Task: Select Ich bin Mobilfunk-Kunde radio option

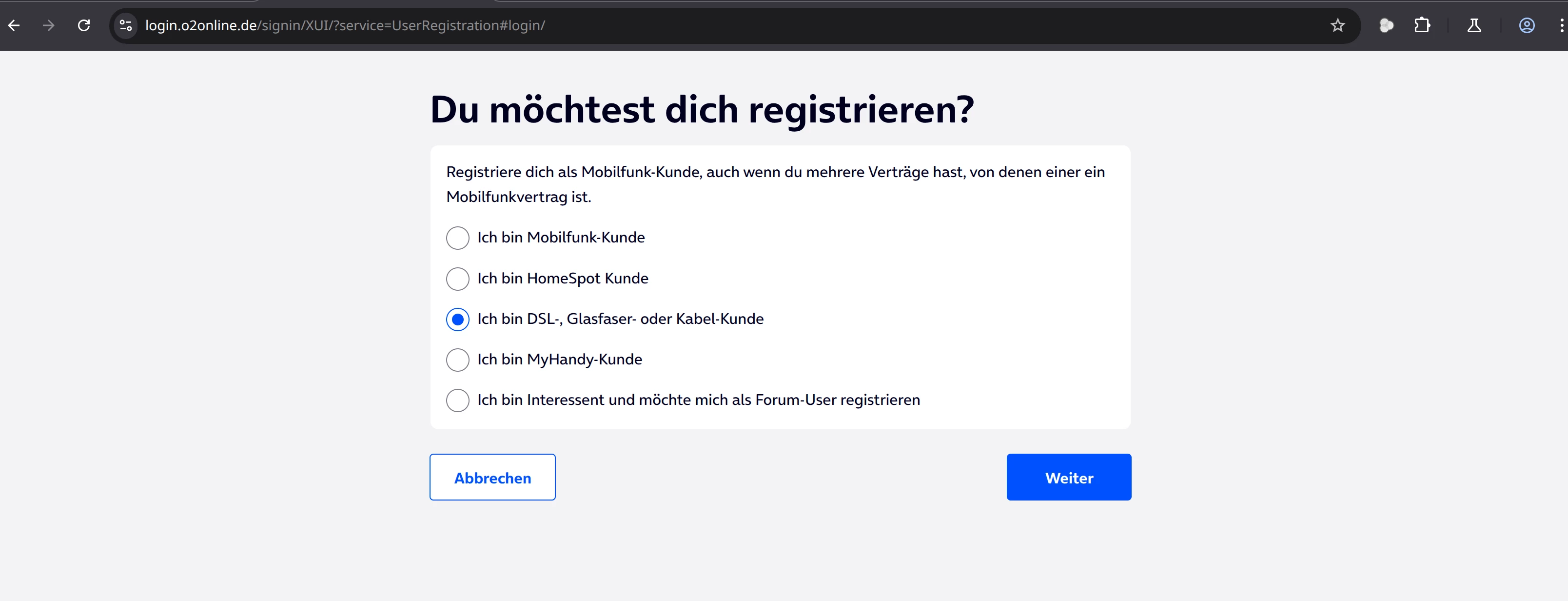Action: pyautogui.click(x=458, y=238)
